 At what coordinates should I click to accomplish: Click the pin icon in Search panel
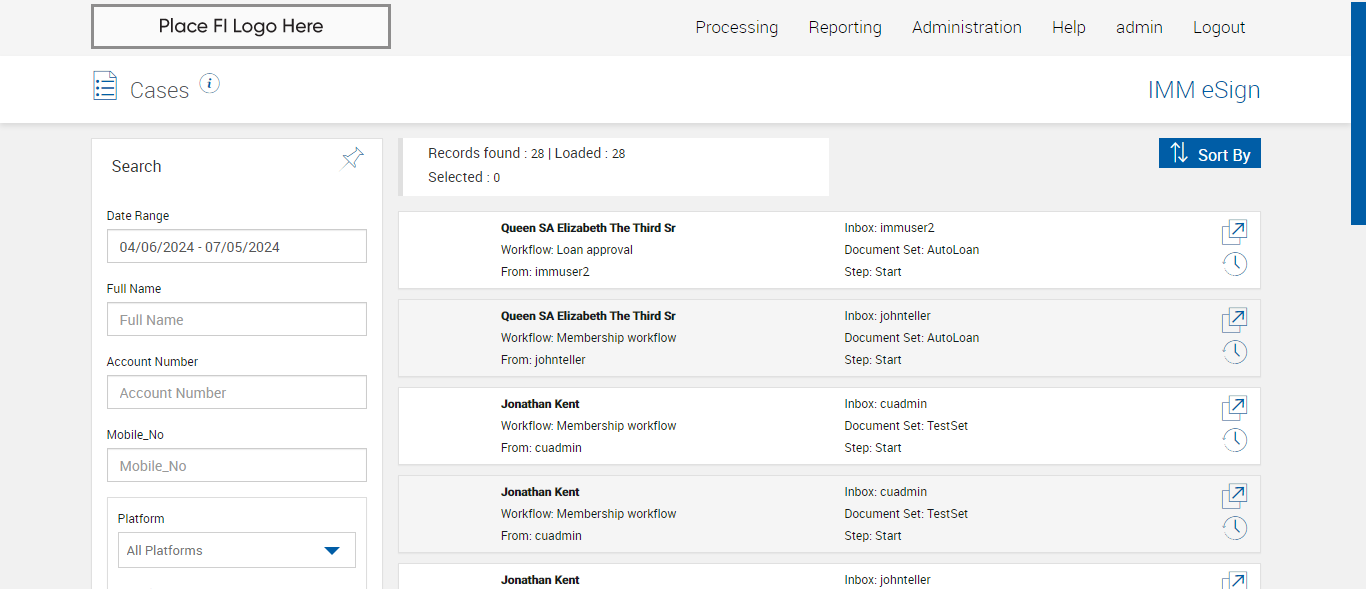352,158
